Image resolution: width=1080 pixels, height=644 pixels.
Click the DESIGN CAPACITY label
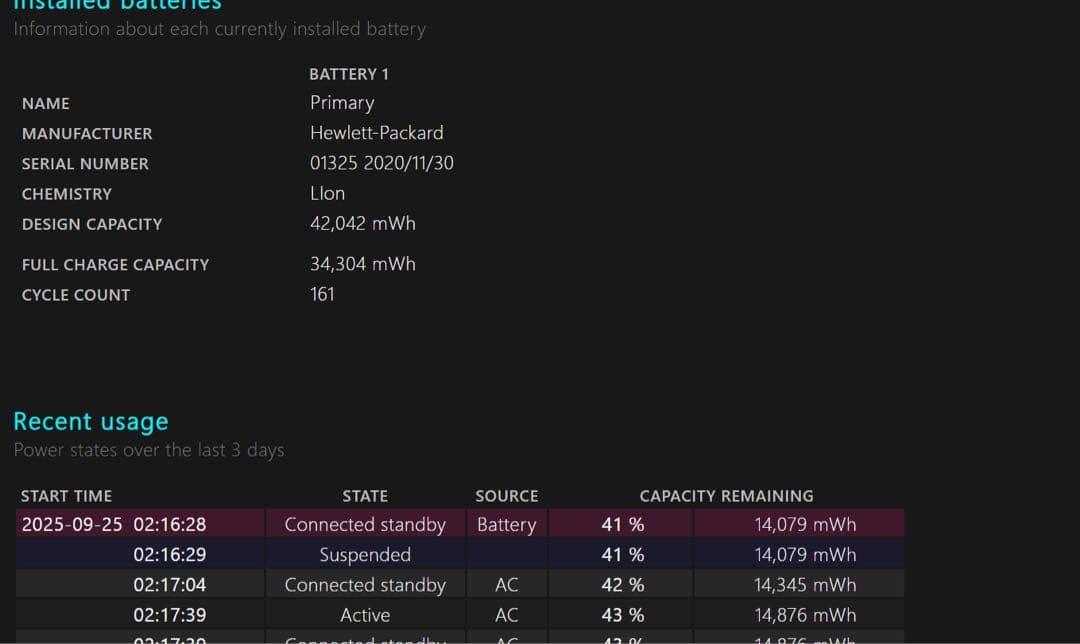point(92,224)
